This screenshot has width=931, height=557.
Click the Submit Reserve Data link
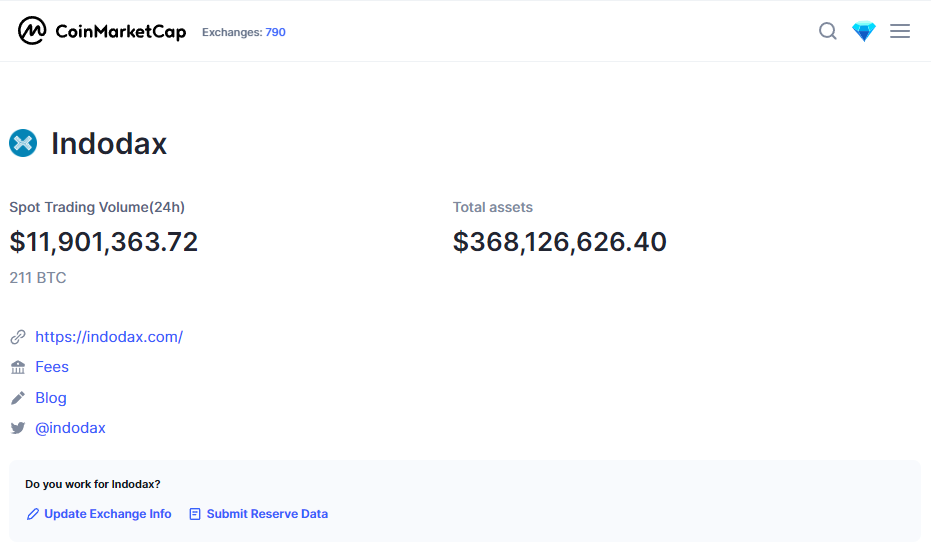[x=267, y=514]
